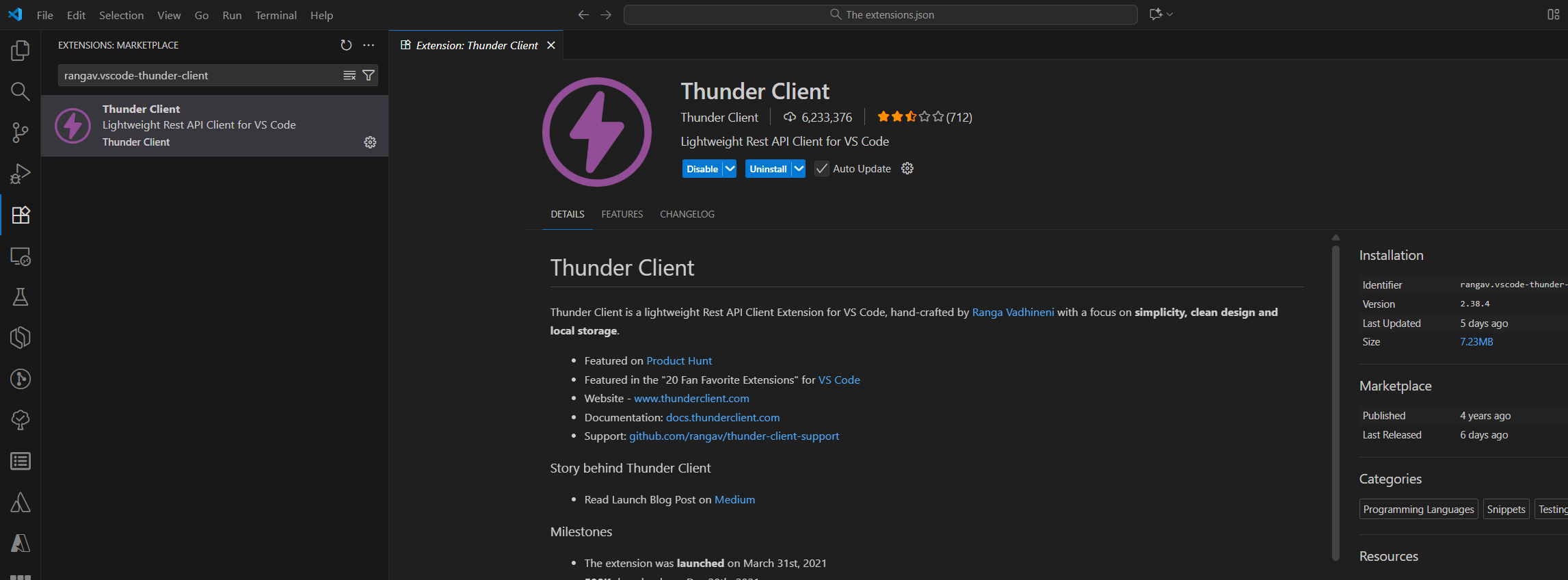
Task: Open the www.thunderclient.com website link
Action: click(x=691, y=398)
